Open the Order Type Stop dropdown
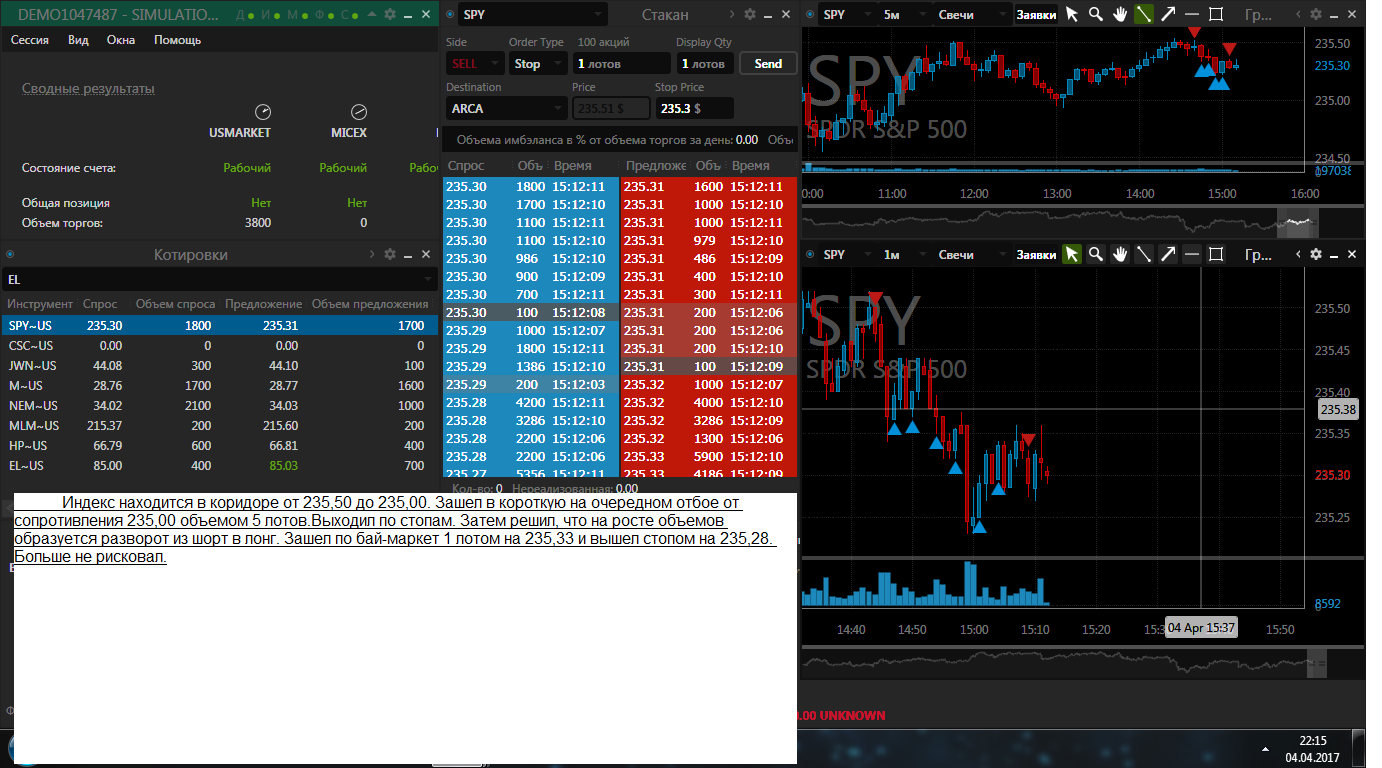This screenshot has height=768, width=1382. (538, 63)
